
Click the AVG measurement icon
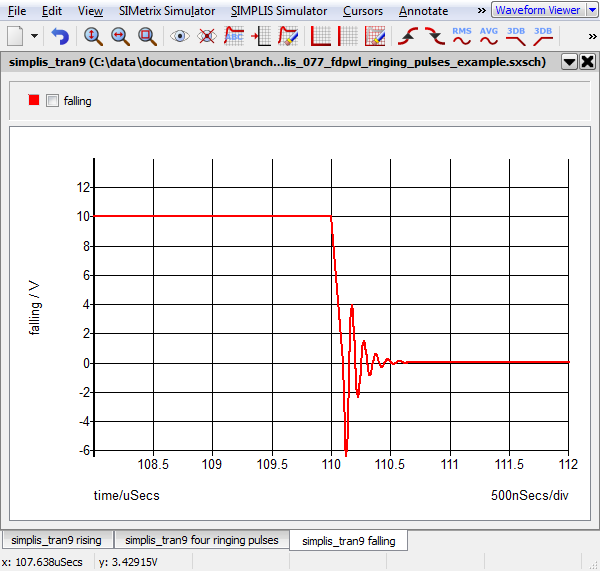click(x=489, y=37)
